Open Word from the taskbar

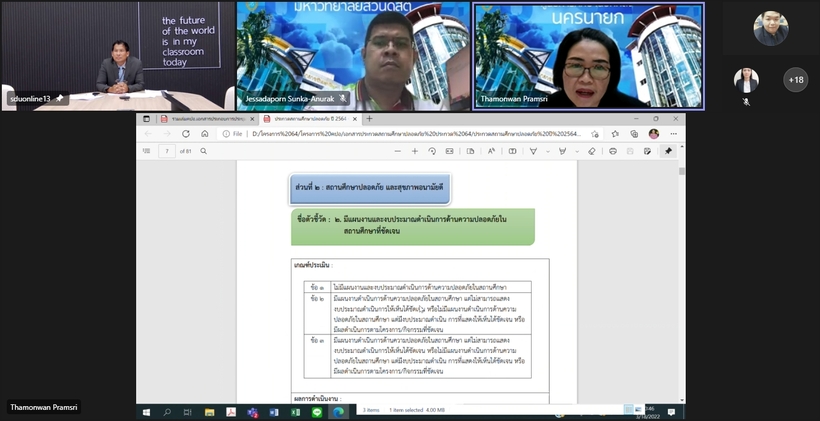tap(274, 412)
